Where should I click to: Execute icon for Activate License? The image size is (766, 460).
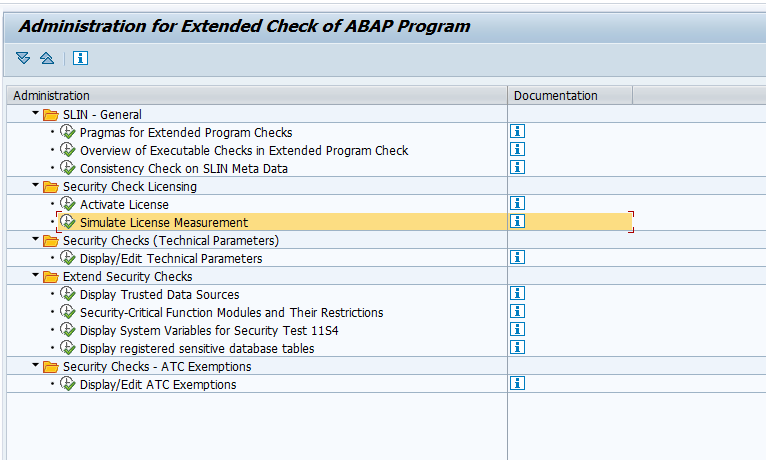[x=67, y=204]
